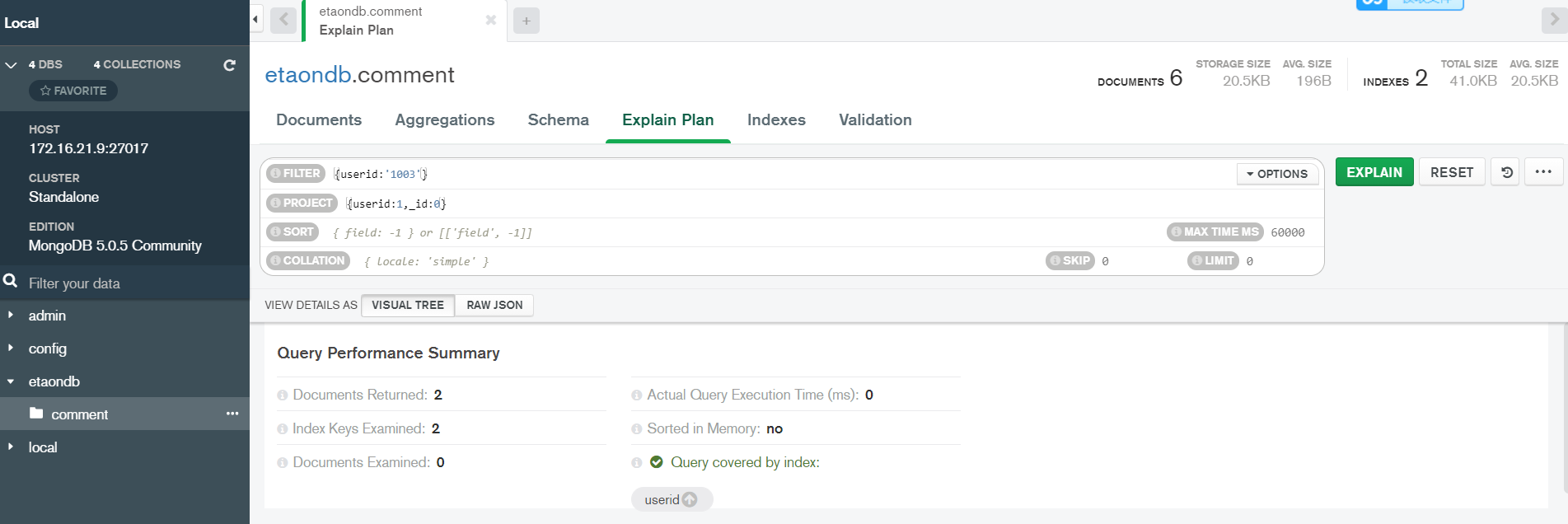This screenshot has height=524, width=1568.
Task: Mark connection as Favorite
Action: (73, 91)
